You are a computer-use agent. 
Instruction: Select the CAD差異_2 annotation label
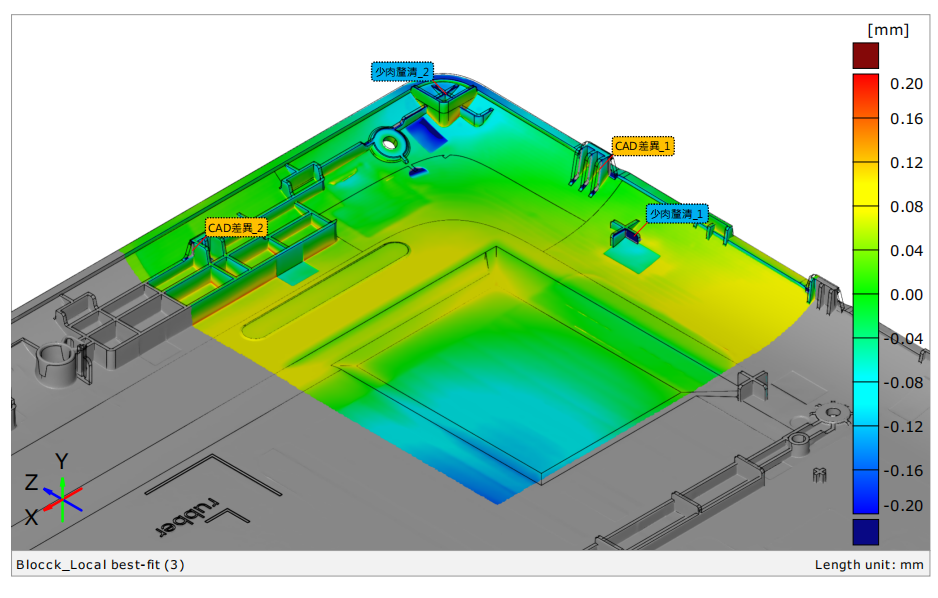(x=235, y=227)
